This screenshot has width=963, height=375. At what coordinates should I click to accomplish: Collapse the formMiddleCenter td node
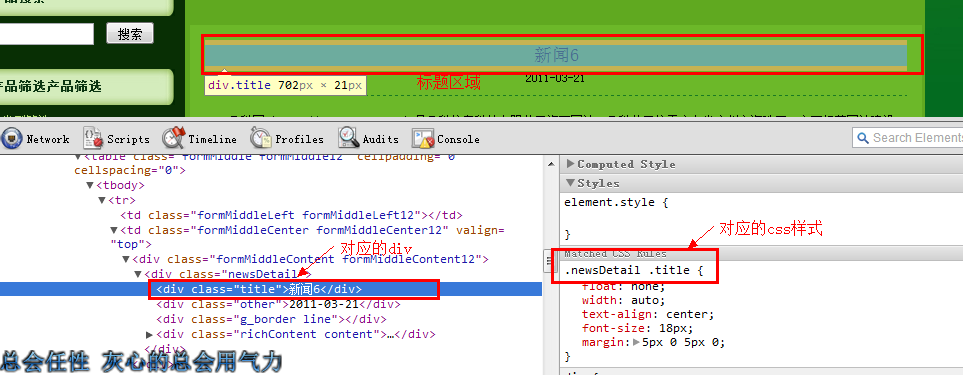tap(114, 230)
